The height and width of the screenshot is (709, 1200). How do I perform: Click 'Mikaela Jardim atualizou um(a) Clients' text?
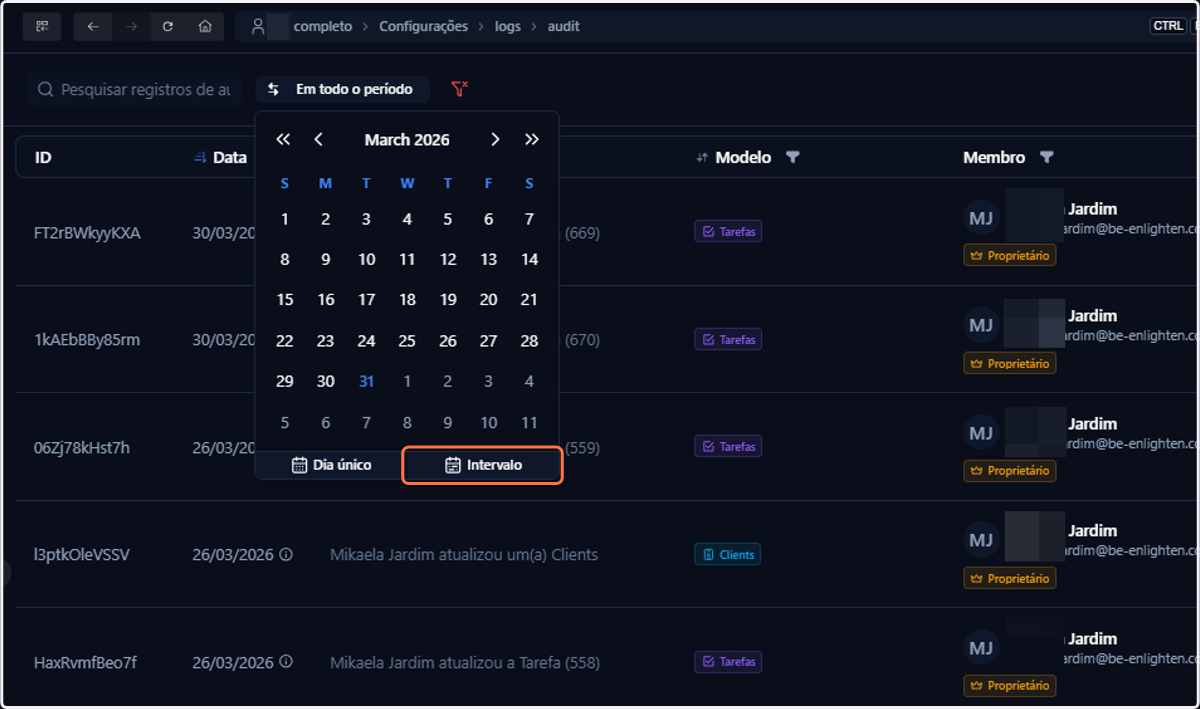tap(464, 554)
